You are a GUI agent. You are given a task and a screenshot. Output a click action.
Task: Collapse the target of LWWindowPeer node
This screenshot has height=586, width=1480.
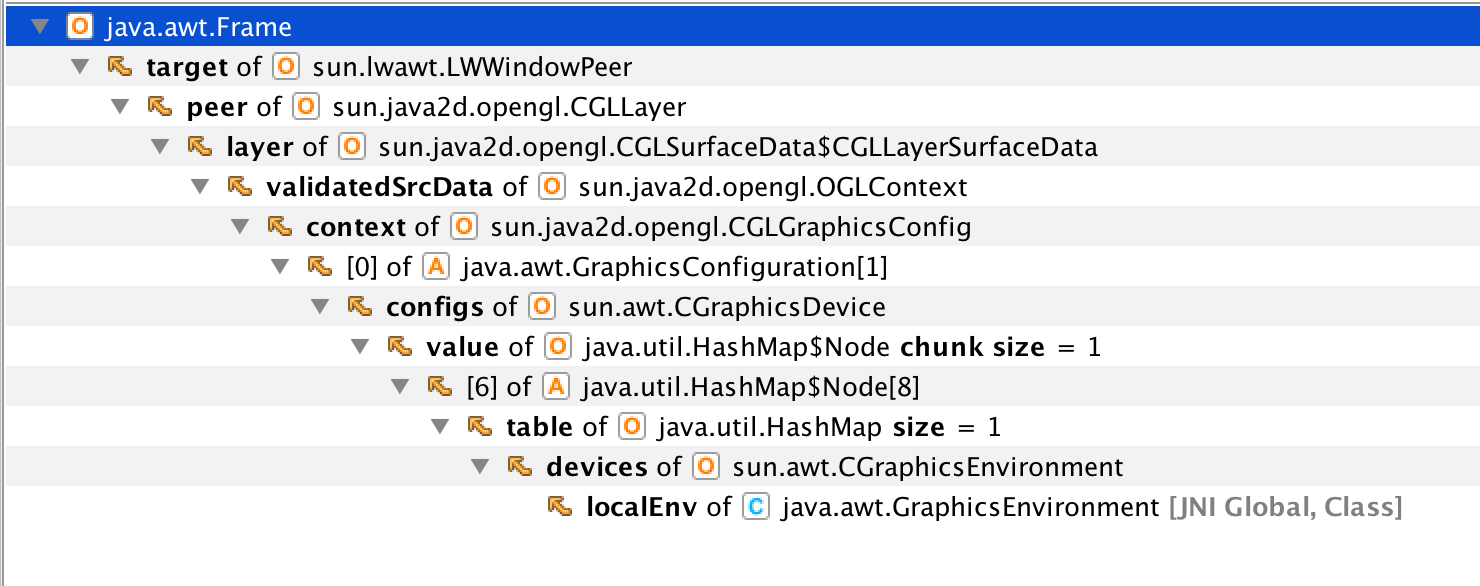tap(80, 67)
